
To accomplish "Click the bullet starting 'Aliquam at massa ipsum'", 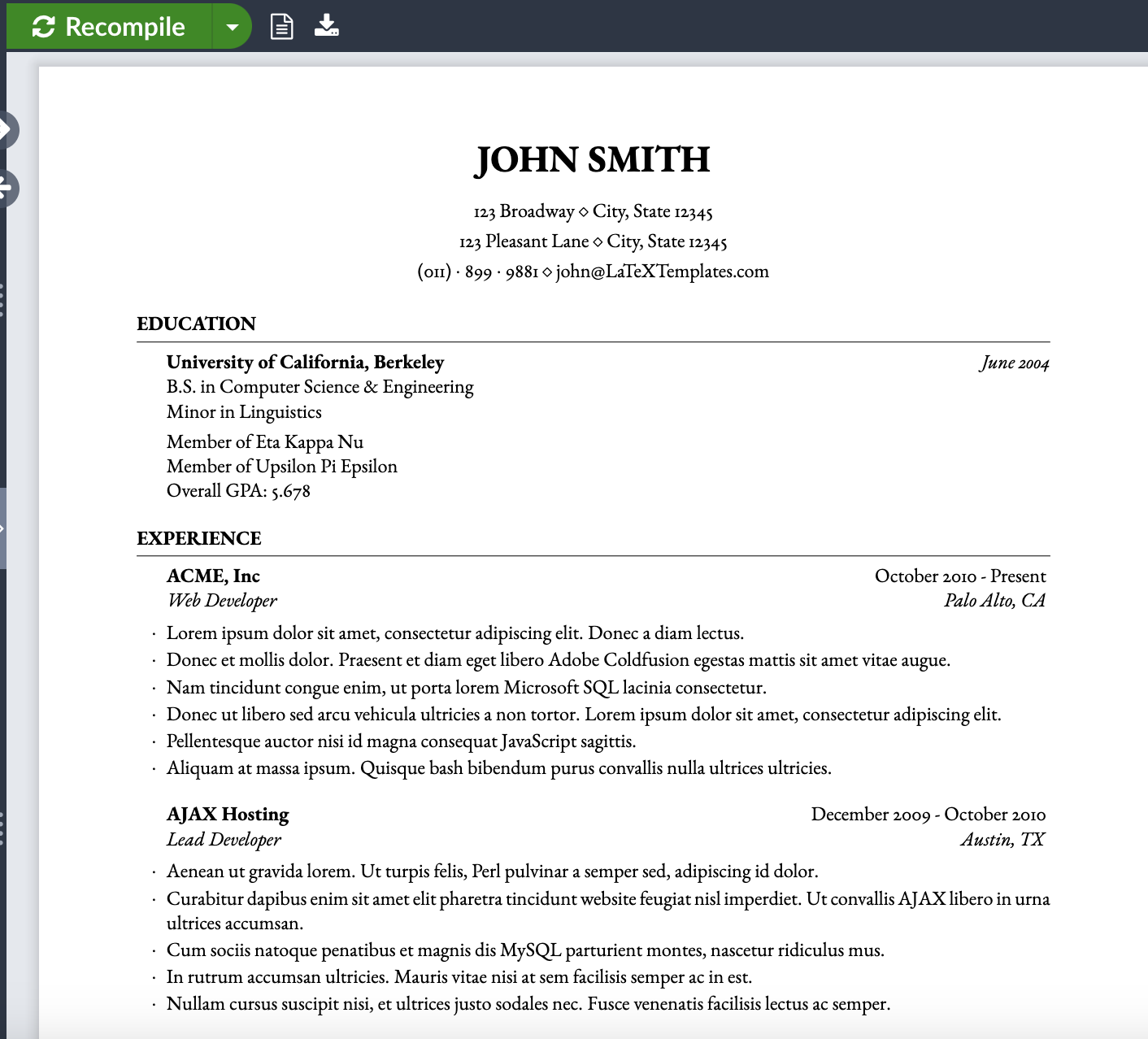I will click(x=499, y=768).
